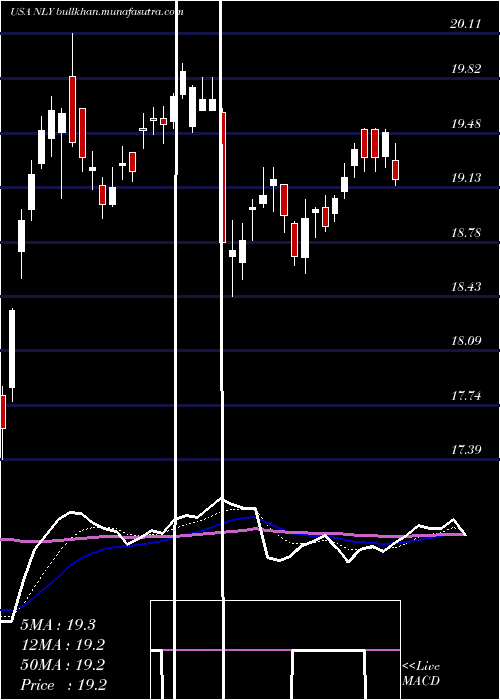Click the 12MA : 19.2 readout
The width and height of the screenshot is (500, 700).
(x=62, y=645)
